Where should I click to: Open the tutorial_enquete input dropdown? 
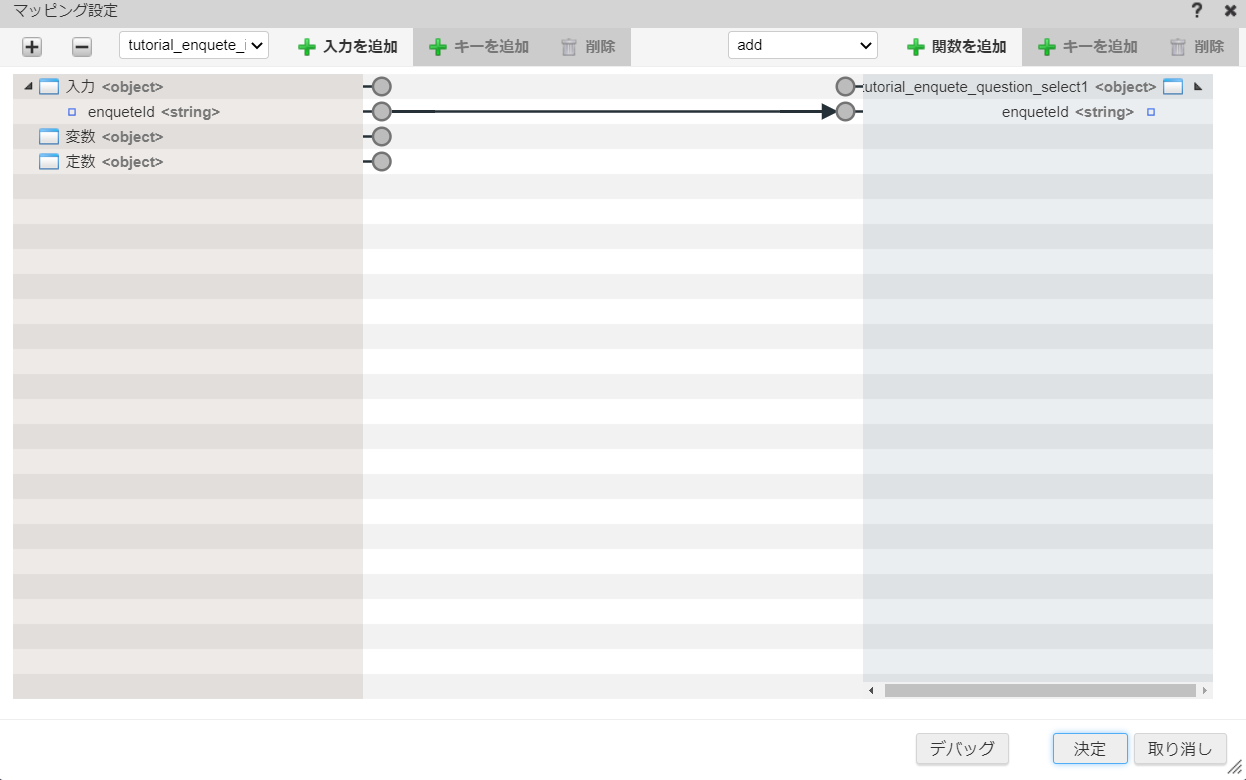[x=194, y=45]
